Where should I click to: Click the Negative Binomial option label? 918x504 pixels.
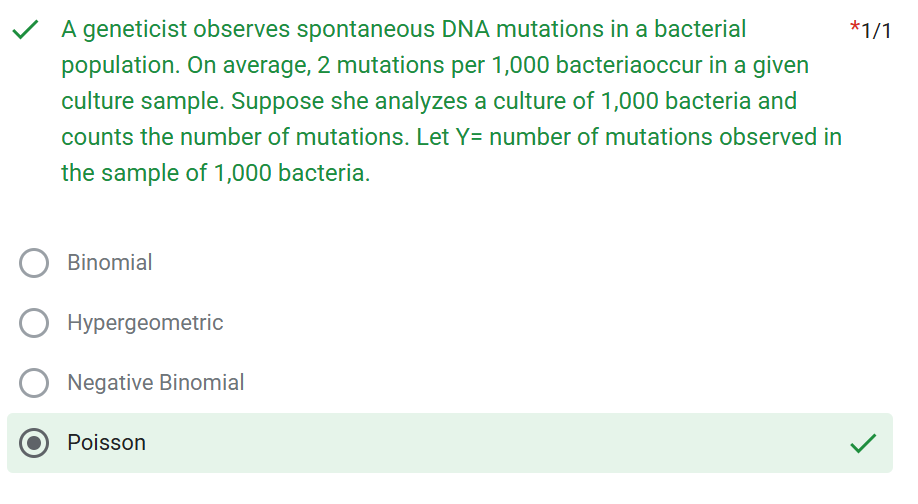[155, 383]
